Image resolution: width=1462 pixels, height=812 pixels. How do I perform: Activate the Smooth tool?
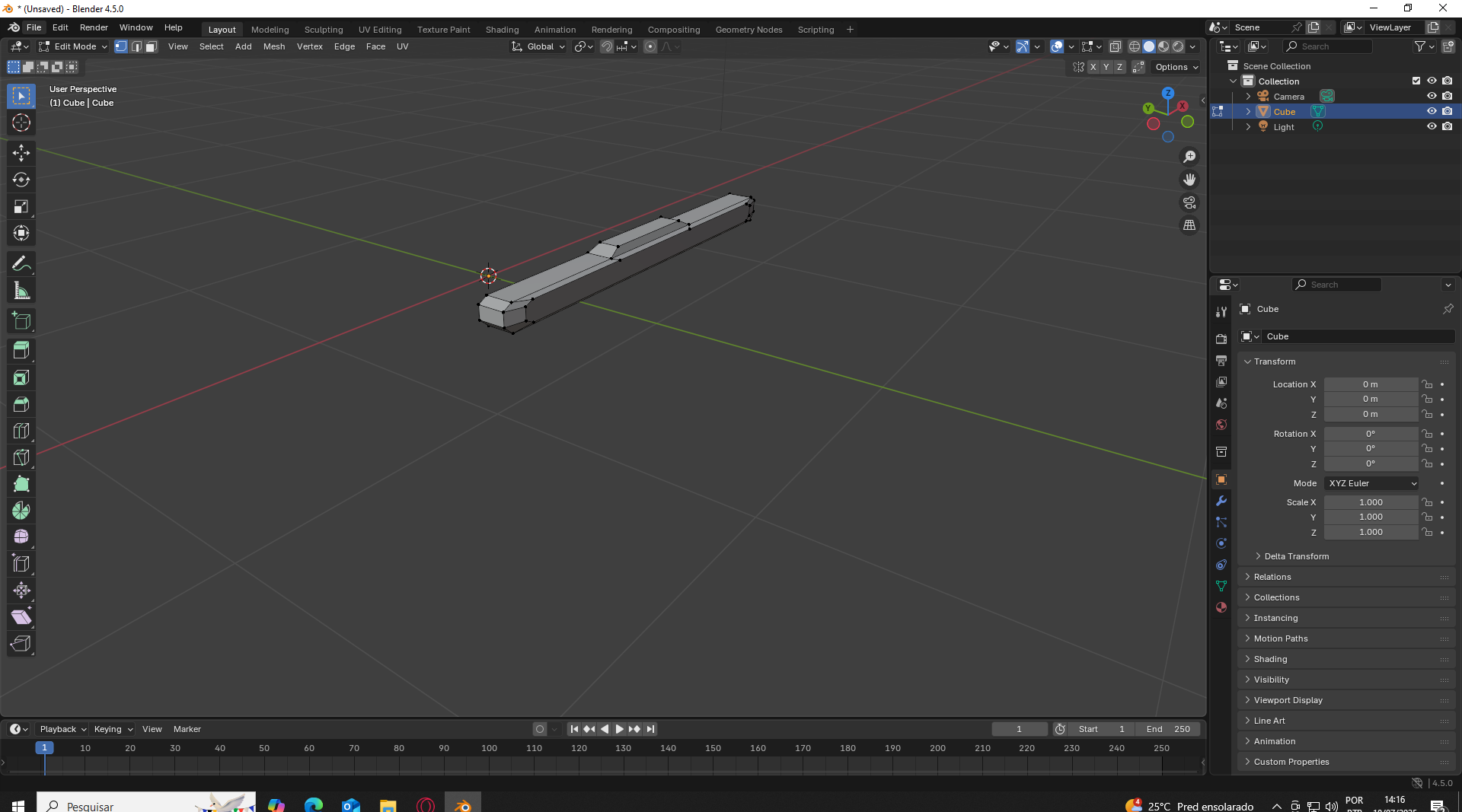[21, 537]
